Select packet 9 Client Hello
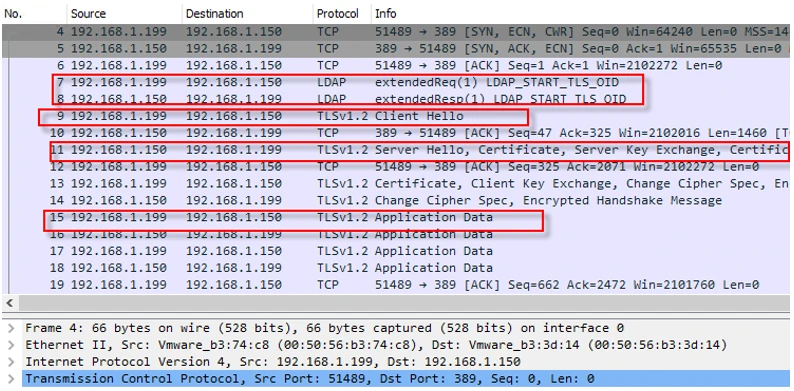Screen dimensions: 794x391 pyautogui.click(x=397, y=116)
